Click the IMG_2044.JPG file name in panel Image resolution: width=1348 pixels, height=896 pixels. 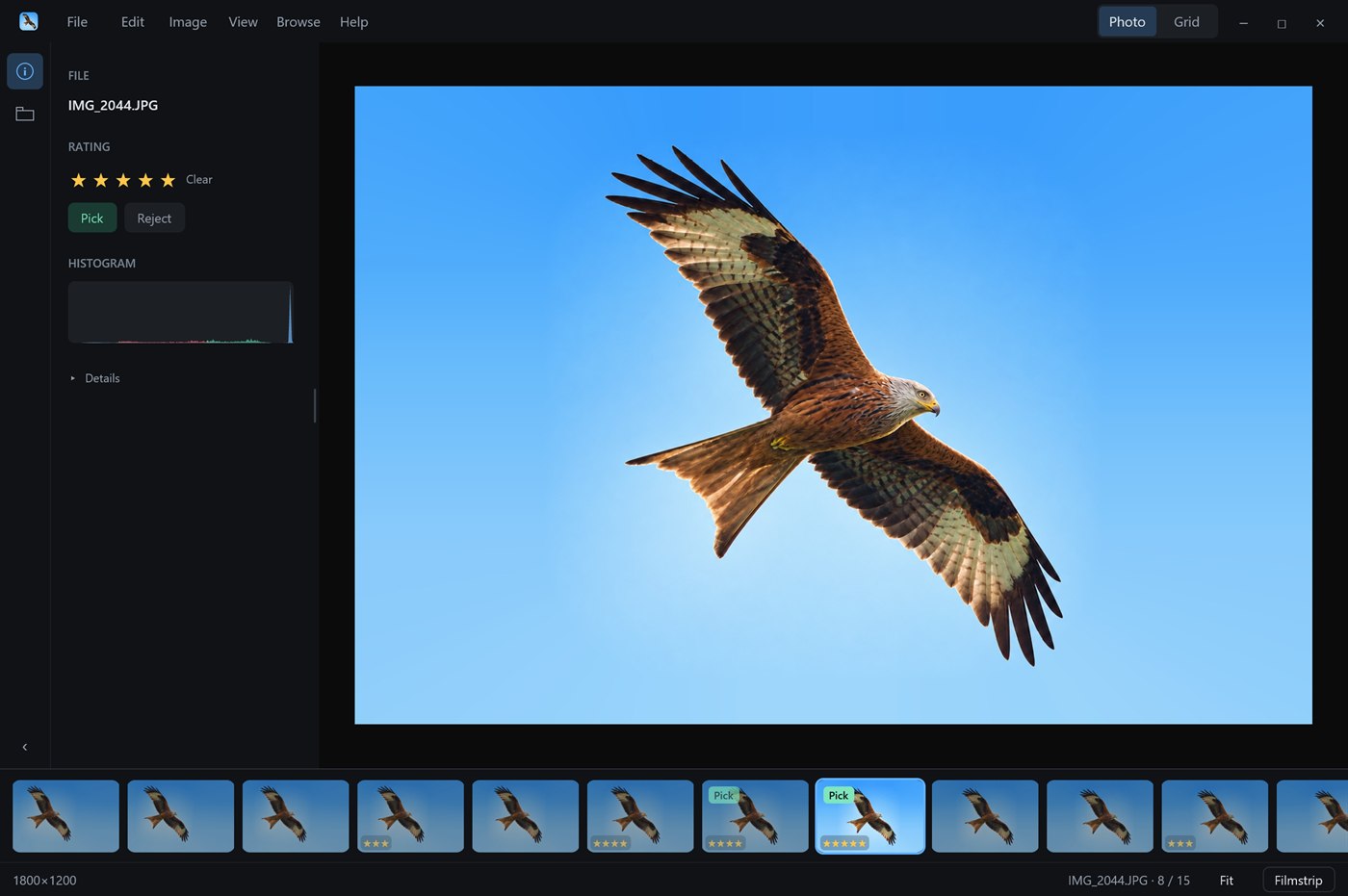pyautogui.click(x=113, y=106)
